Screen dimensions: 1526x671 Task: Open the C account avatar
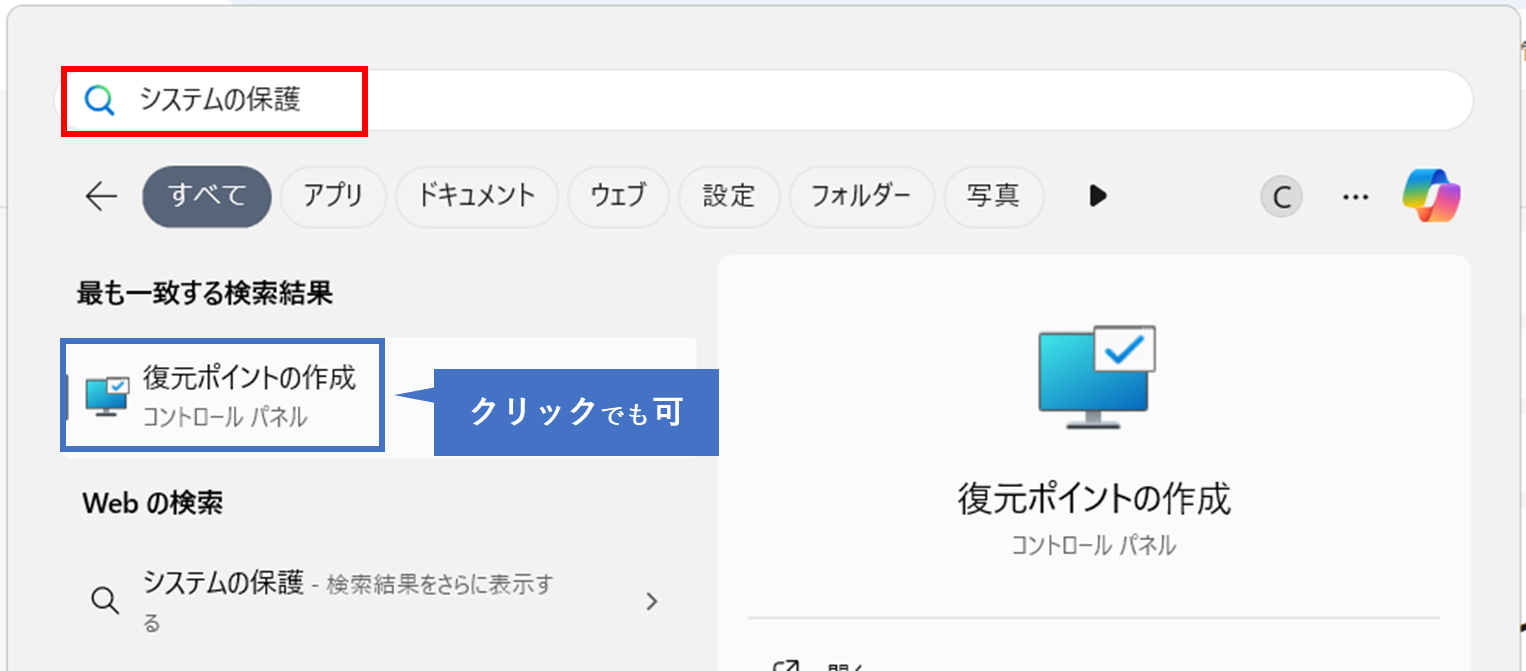pyautogui.click(x=1281, y=197)
